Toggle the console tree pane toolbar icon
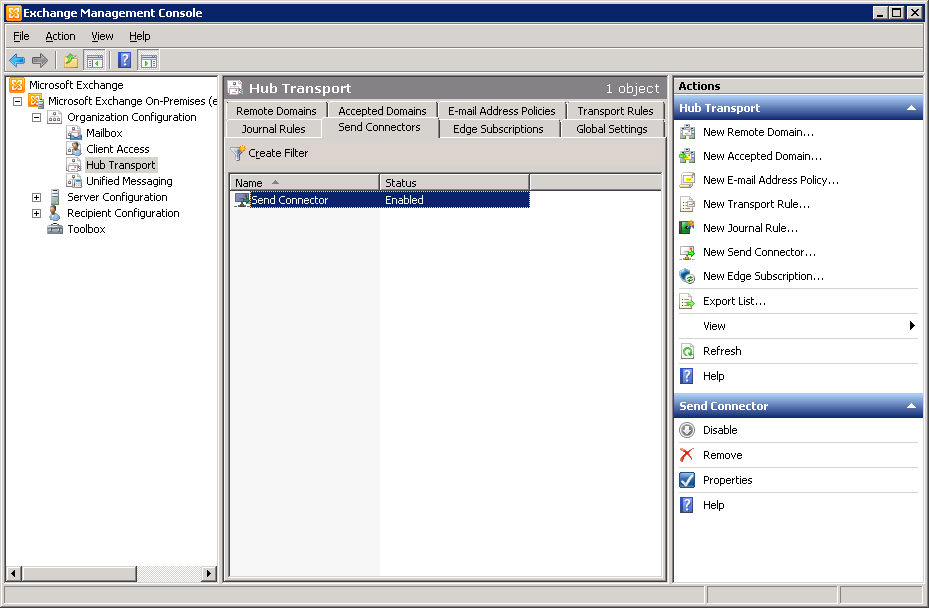929x608 pixels. [x=95, y=60]
